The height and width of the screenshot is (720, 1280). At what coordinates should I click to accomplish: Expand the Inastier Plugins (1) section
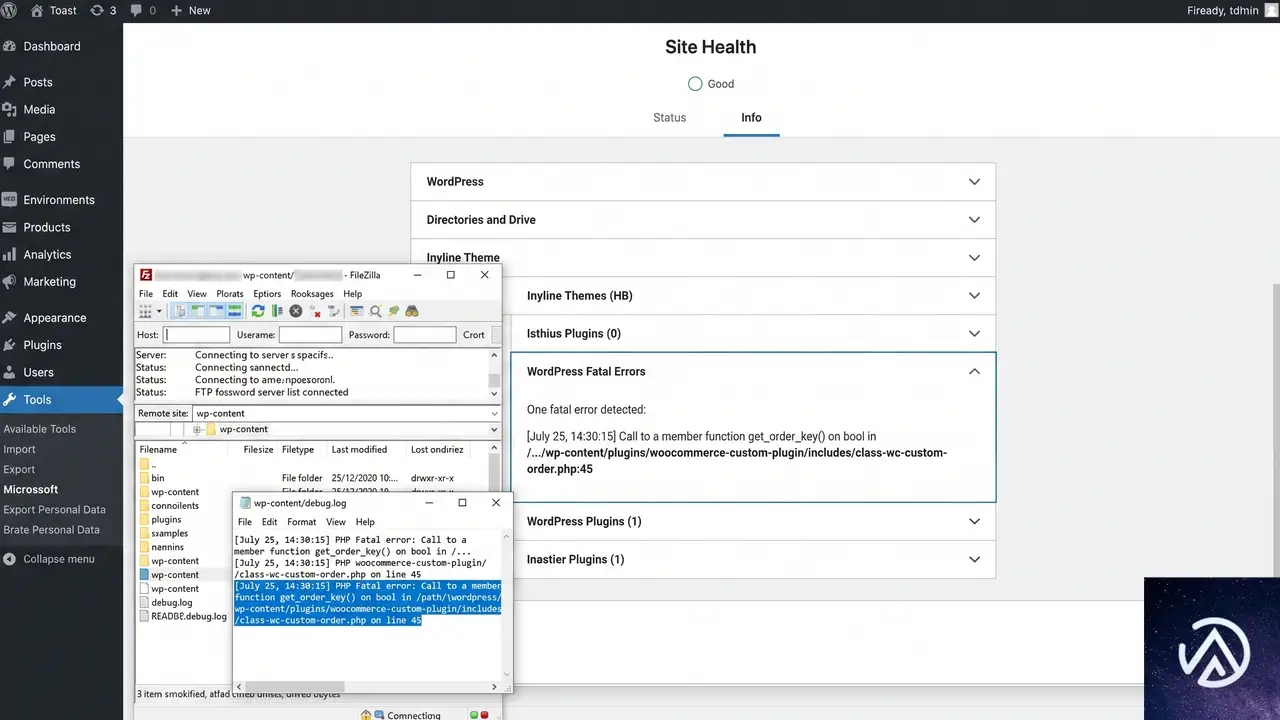(753, 560)
